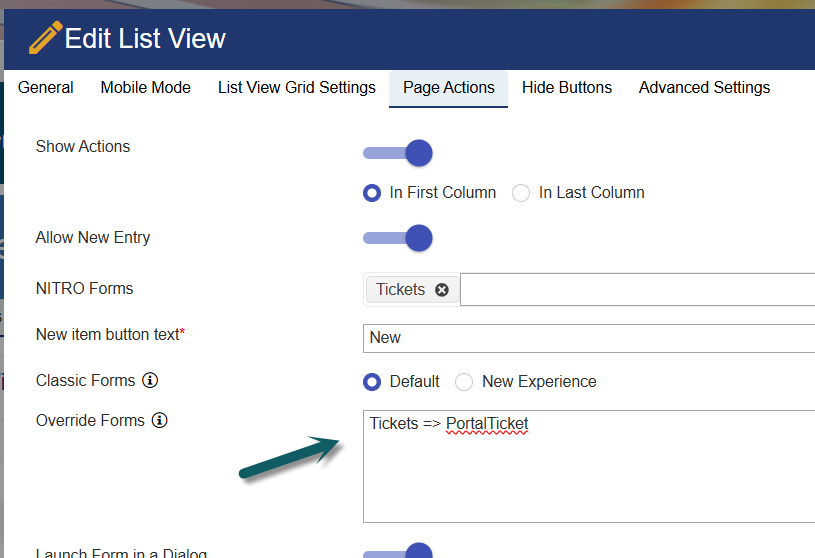Click the info icon beside Override Forms
815x558 pixels.
(x=159, y=421)
